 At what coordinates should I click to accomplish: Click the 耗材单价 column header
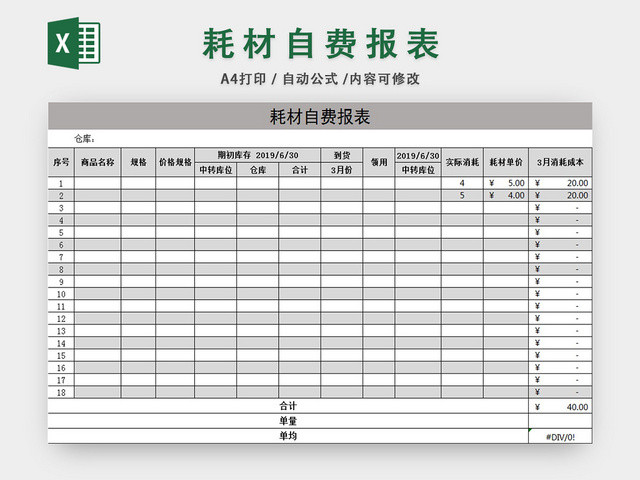click(506, 162)
